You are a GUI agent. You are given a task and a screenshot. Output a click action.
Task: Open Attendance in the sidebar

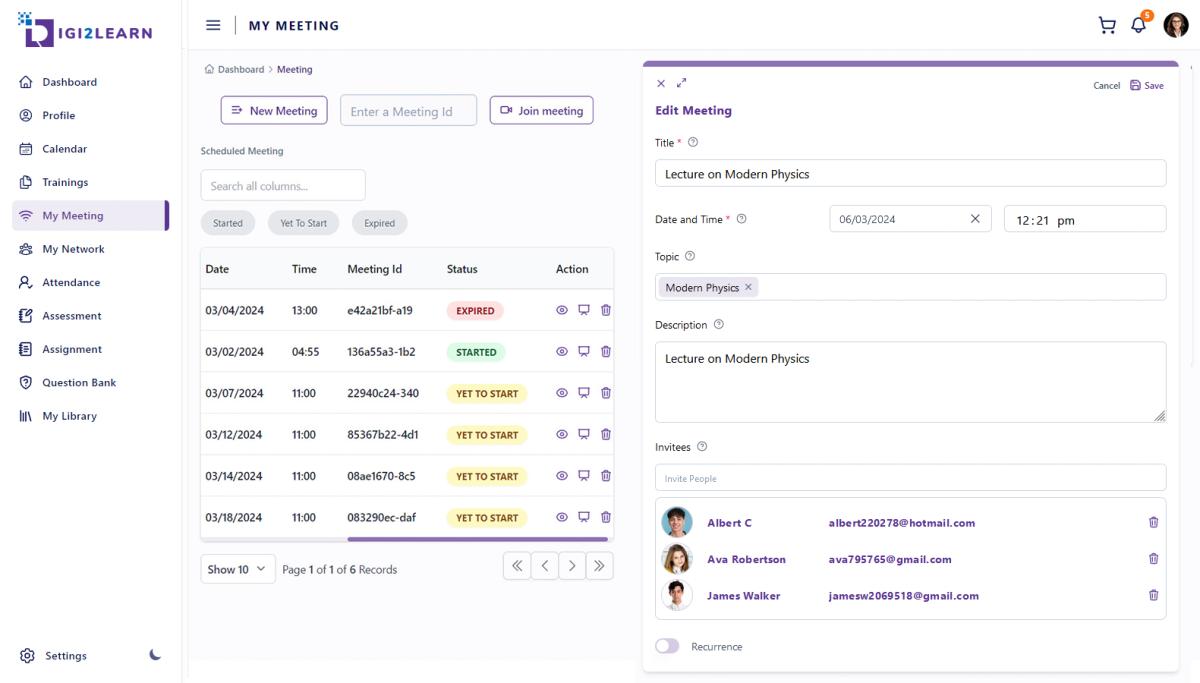(x=71, y=282)
